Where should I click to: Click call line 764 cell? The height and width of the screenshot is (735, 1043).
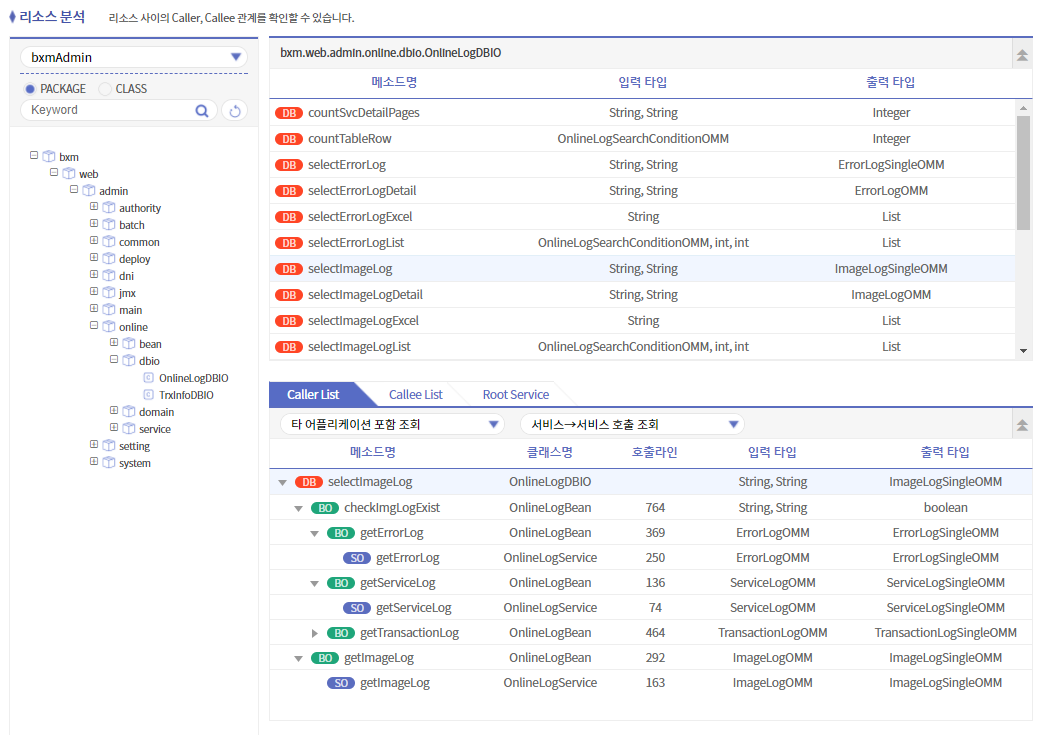click(x=655, y=508)
